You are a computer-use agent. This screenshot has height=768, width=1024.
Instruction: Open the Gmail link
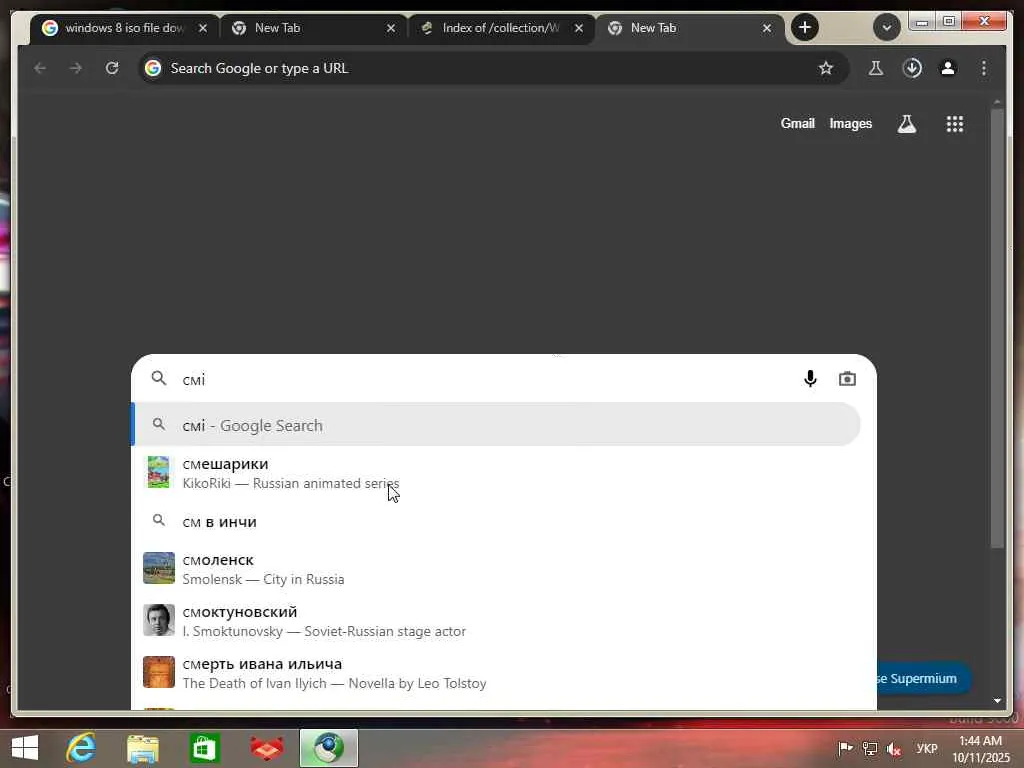797,123
